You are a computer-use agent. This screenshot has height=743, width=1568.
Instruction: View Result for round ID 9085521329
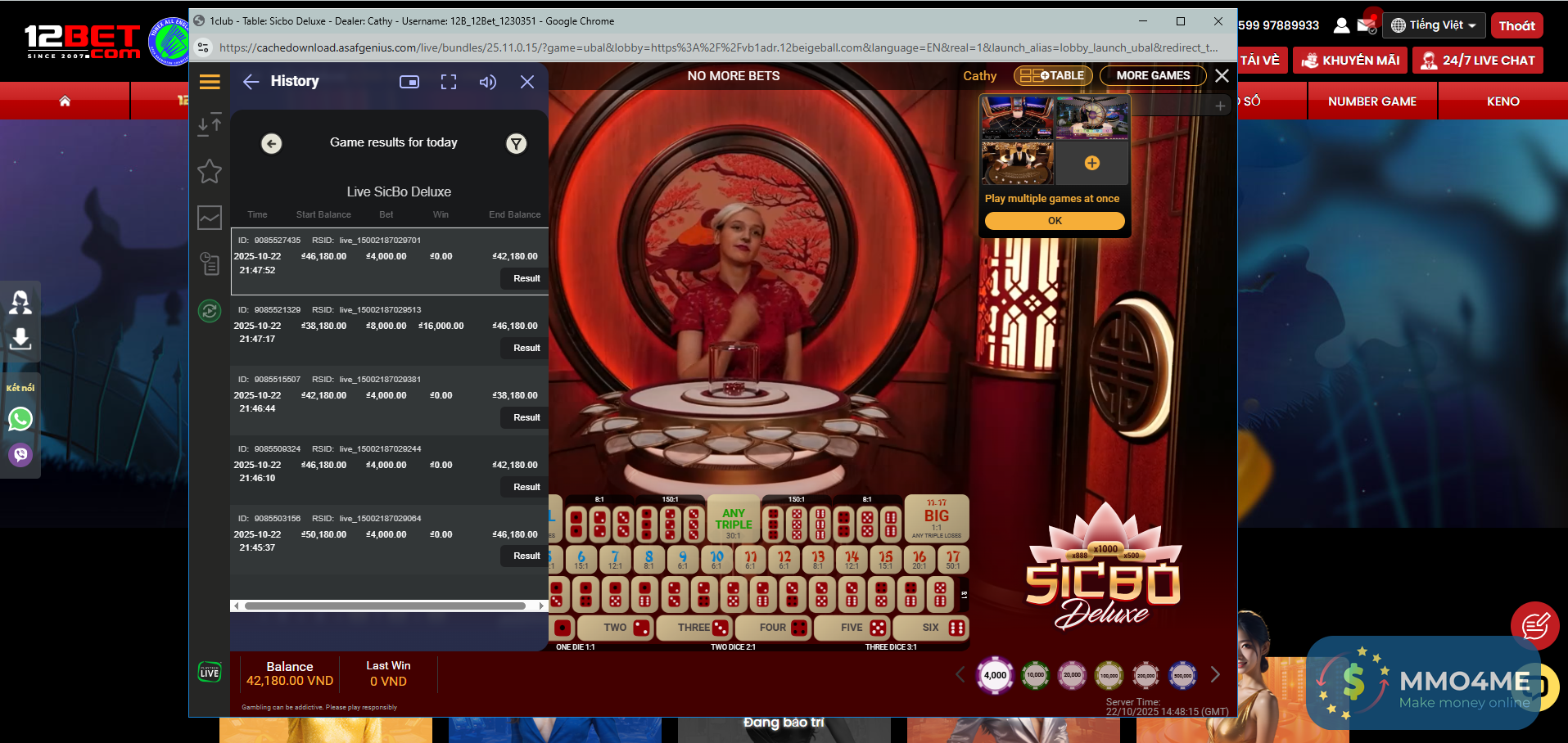(526, 348)
